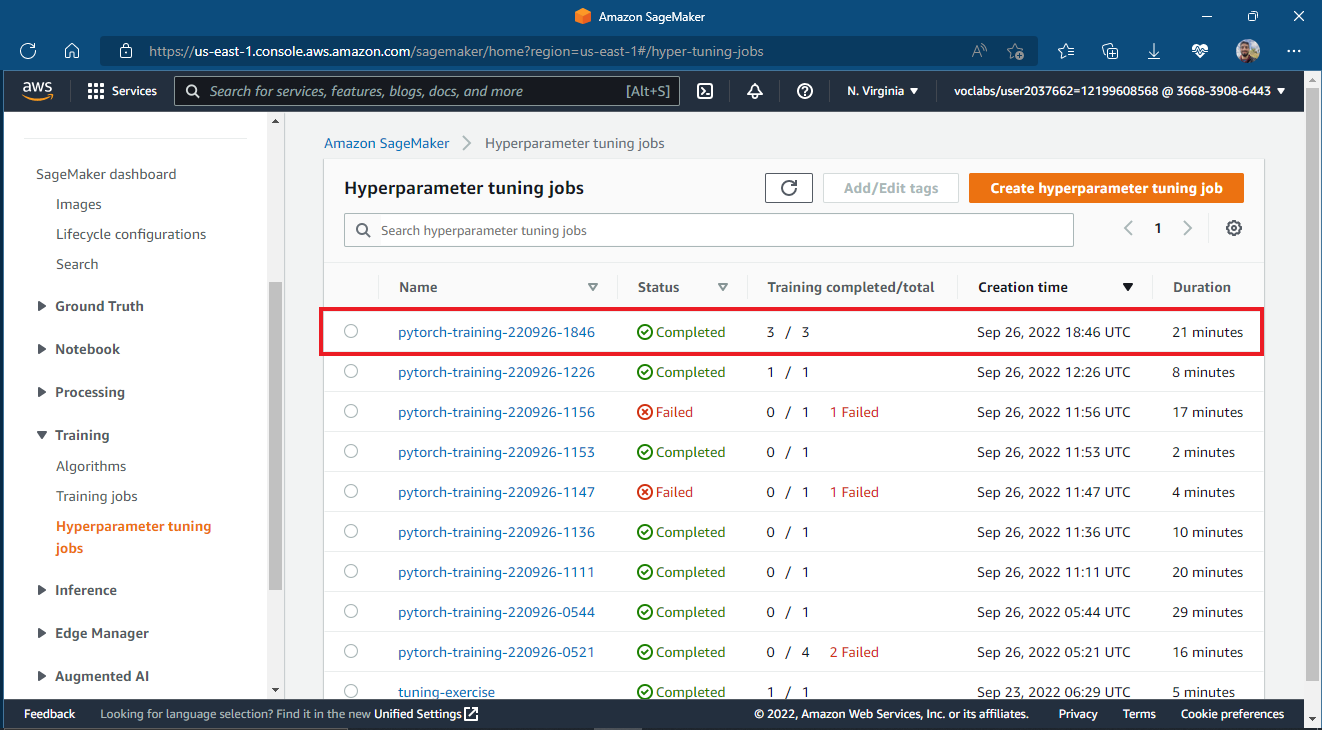Open the browser settings ellipsis menu
The height and width of the screenshot is (730, 1322).
click(1294, 51)
